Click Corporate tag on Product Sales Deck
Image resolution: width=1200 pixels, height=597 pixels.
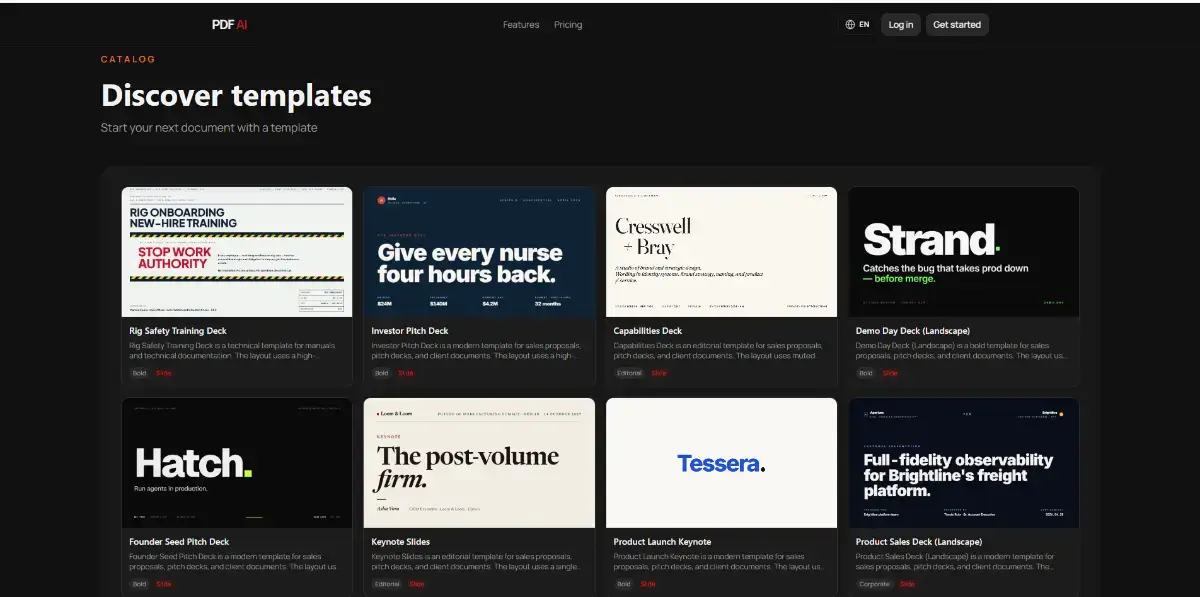click(875, 584)
